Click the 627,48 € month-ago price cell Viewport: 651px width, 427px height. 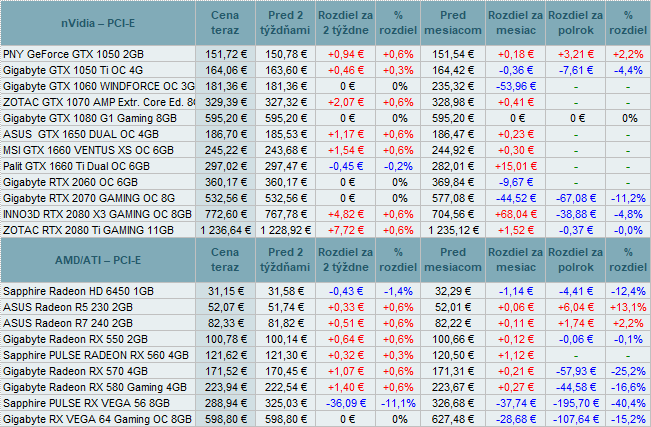coord(453,419)
